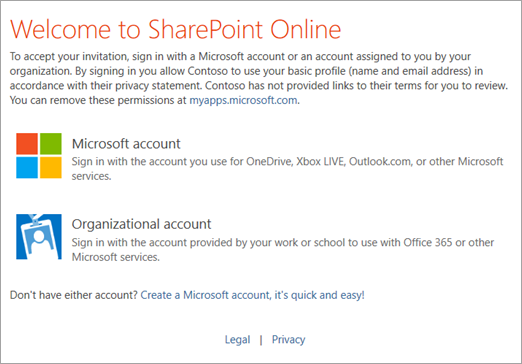
Task: Open the myapps.microsoft.com link
Action: pyautogui.click(x=243, y=100)
